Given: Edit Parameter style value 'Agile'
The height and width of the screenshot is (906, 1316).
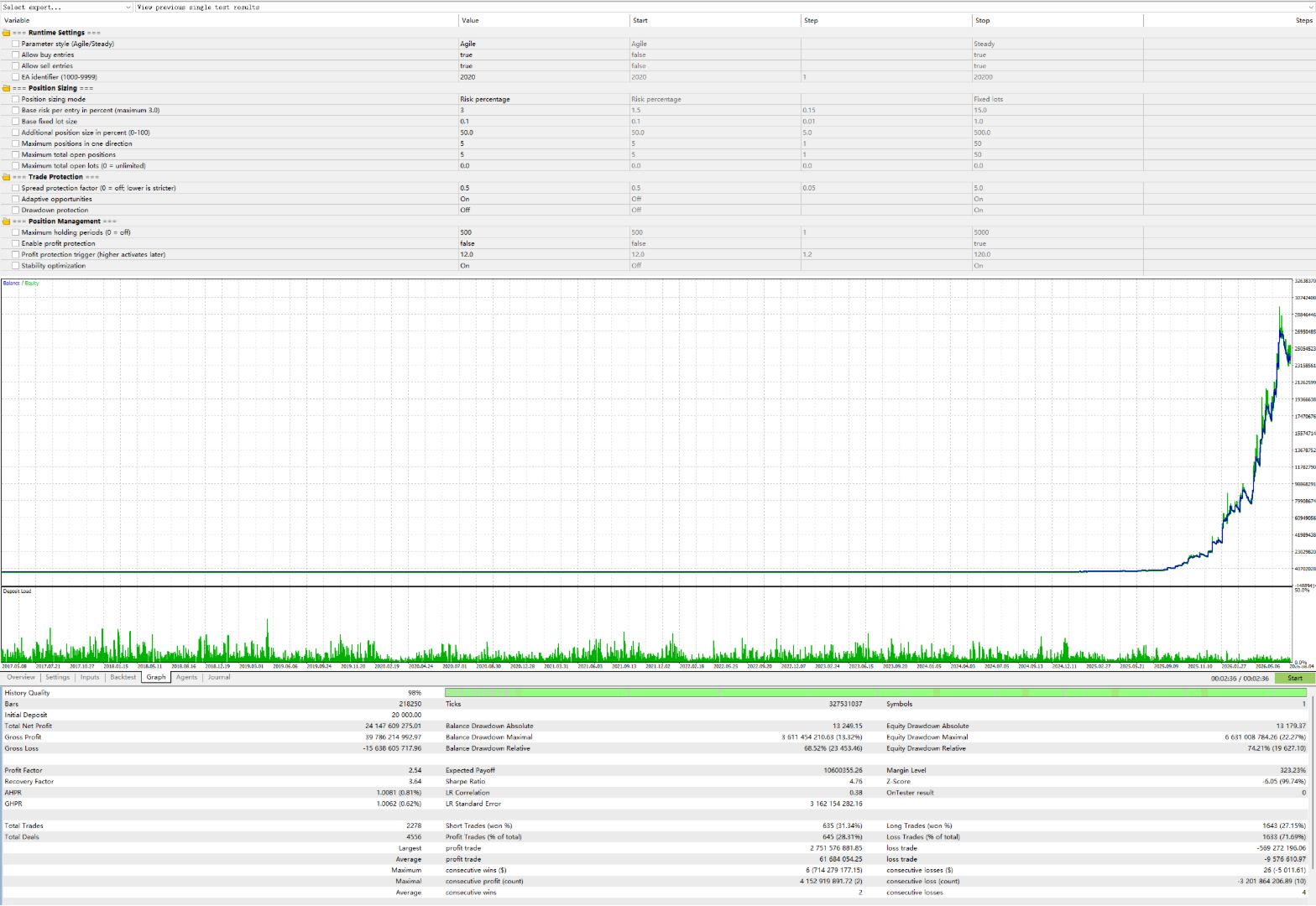Looking at the screenshot, I should pos(544,44).
